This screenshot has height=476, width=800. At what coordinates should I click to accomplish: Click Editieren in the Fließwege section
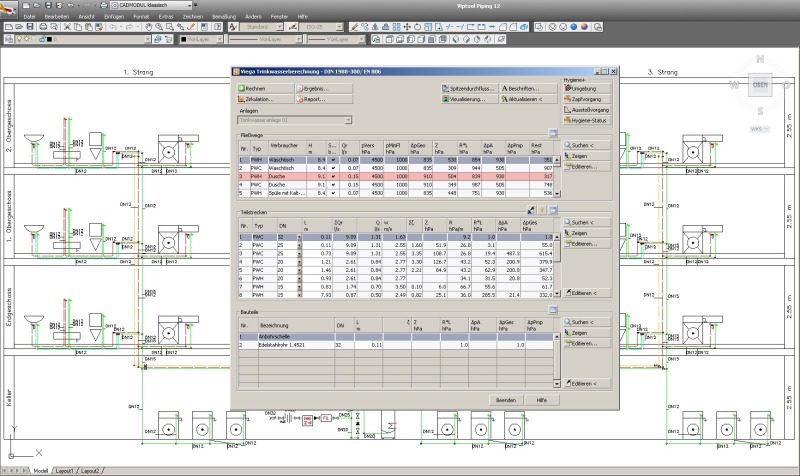click(587, 167)
